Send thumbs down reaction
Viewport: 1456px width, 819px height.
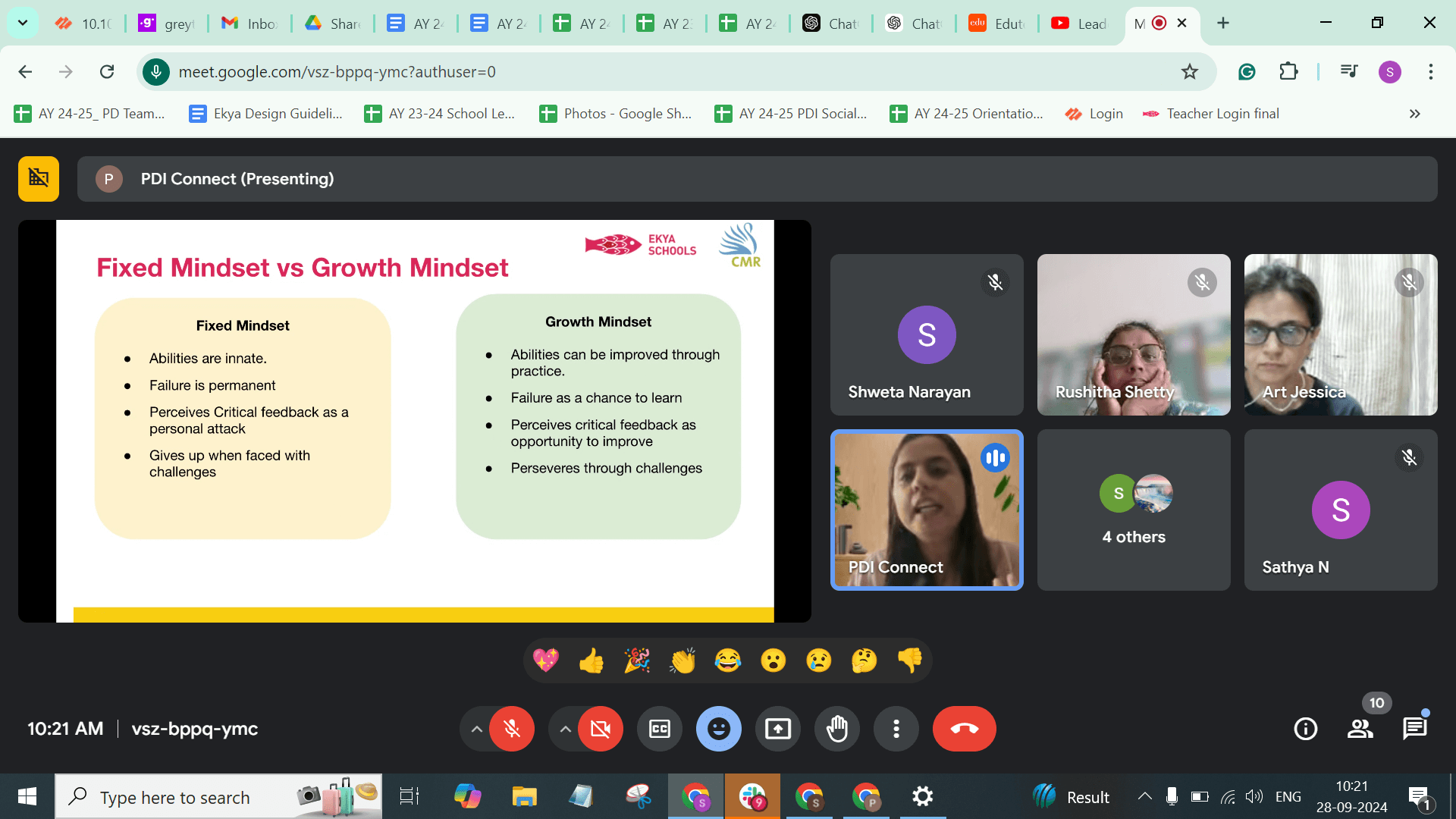(910, 661)
